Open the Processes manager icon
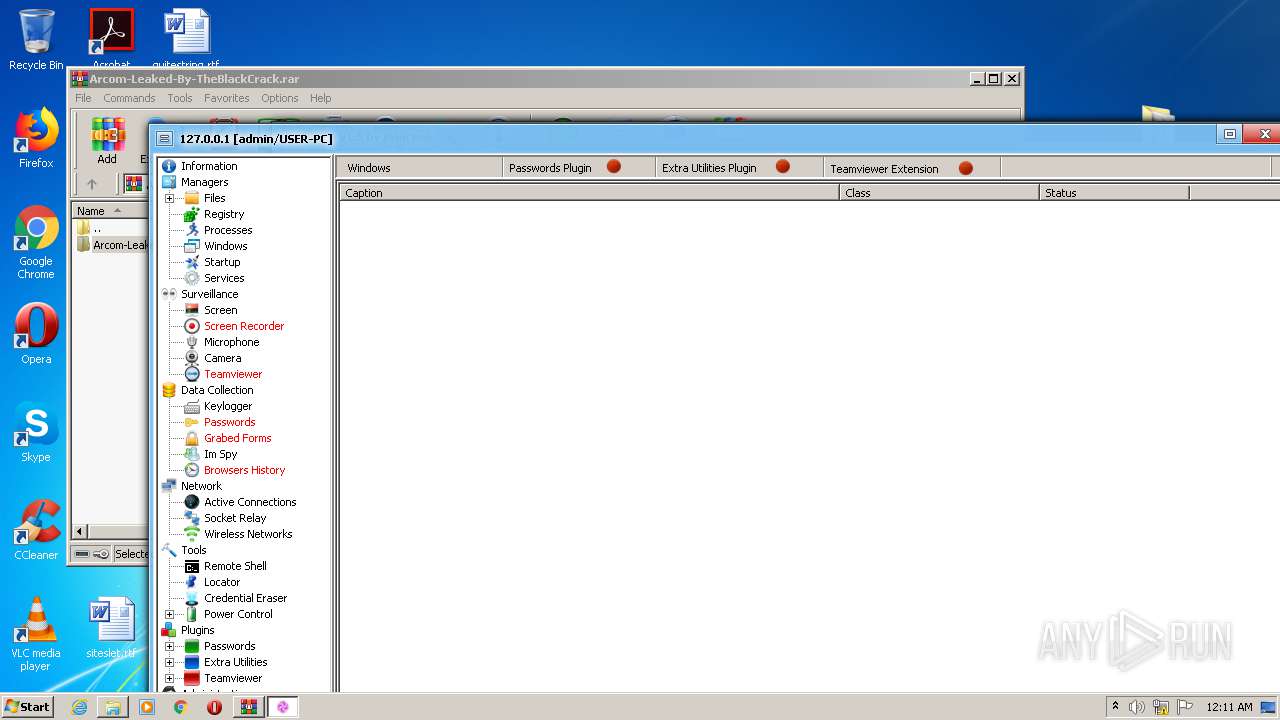This screenshot has width=1280, height=720. [192, 230]
